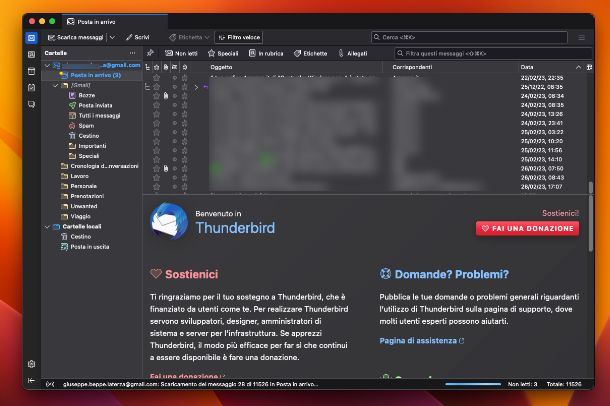Open the Thunderbird app menu (hamburger)
Image resolution: width=610 pixels, height=406 pixels.
[582, 37]
